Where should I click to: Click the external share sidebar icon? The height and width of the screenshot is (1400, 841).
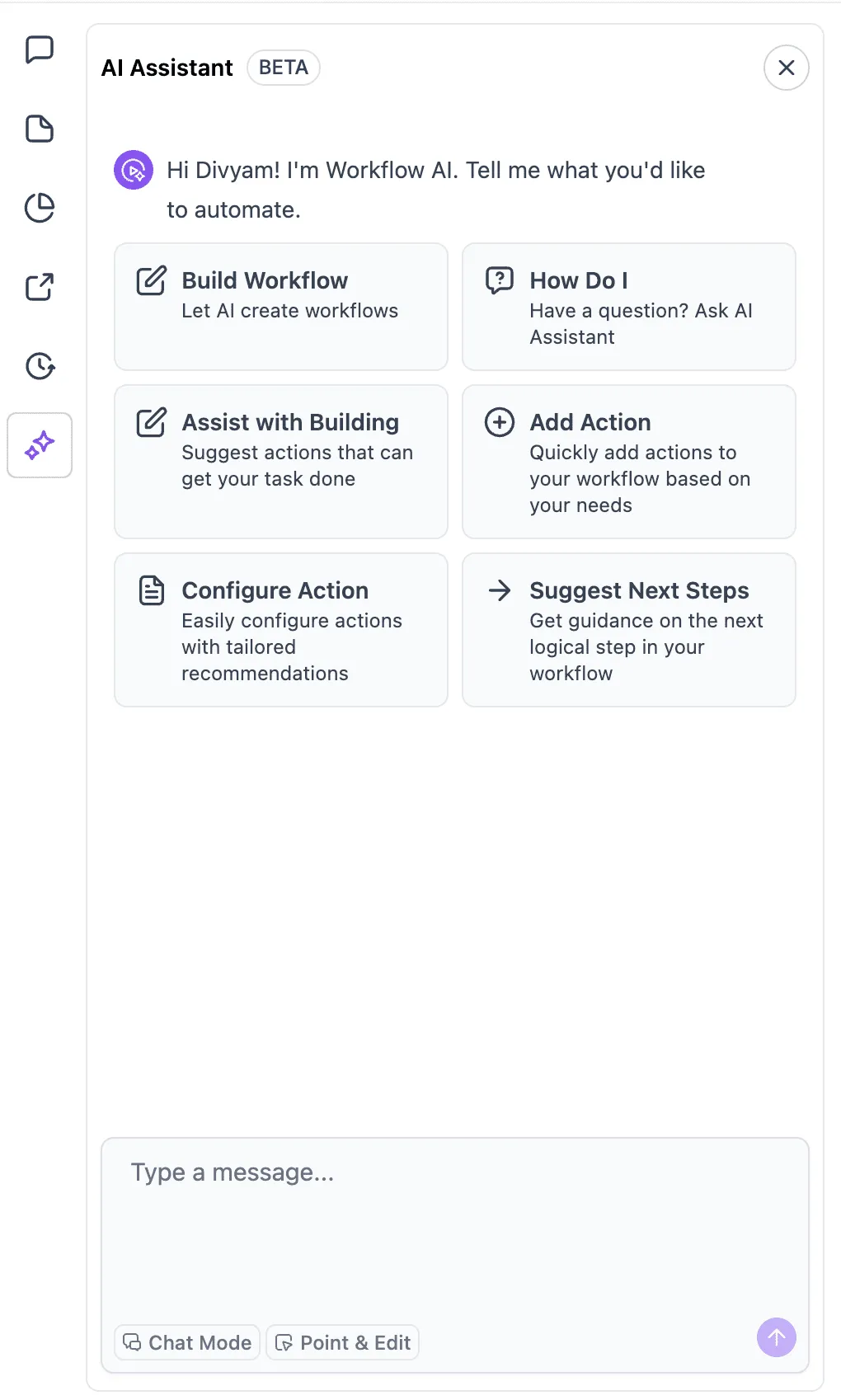(40, 287)
